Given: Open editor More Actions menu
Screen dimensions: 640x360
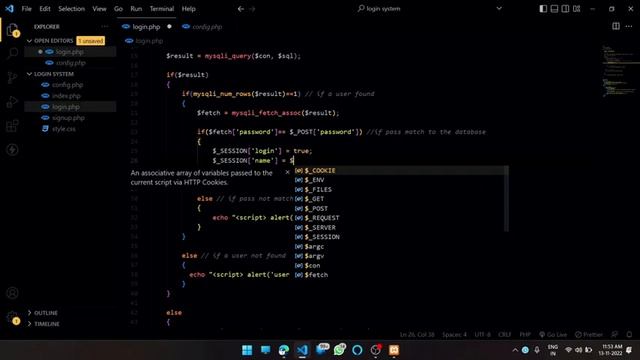Looking at the screenshot, I should (x=629, y=27).
